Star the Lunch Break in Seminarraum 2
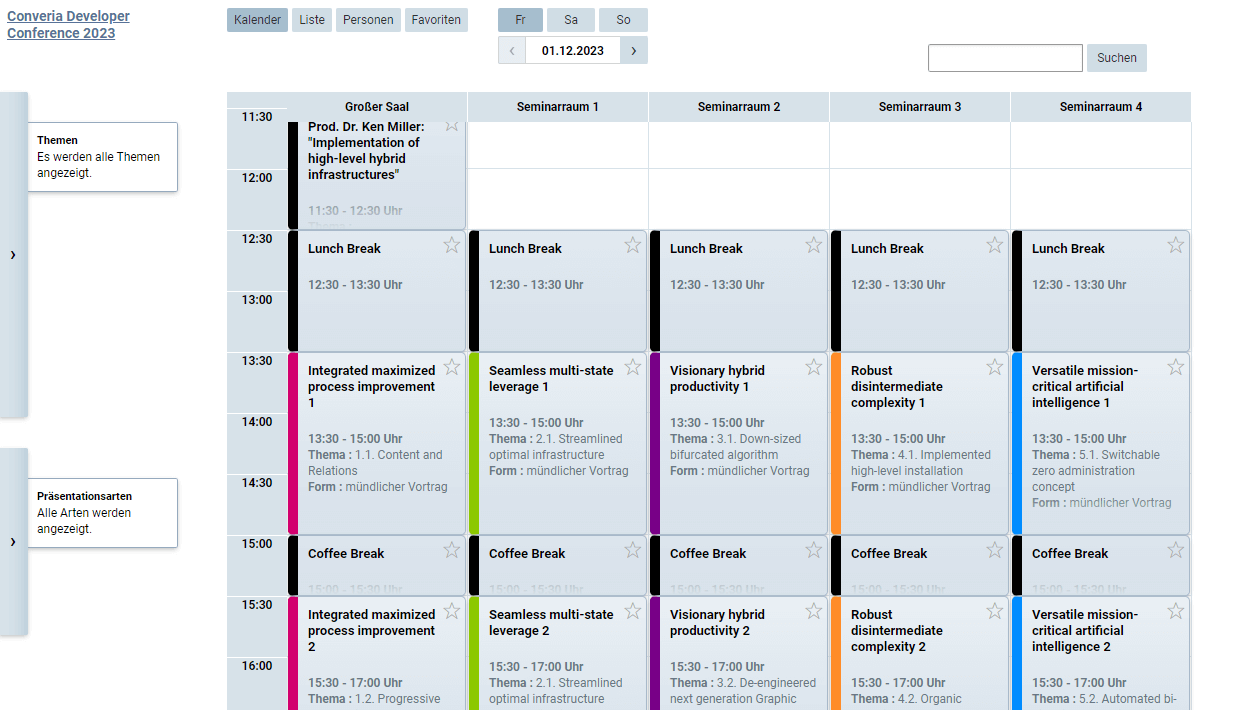This screenshot has width=1256, height=710. tap(814, 245)
